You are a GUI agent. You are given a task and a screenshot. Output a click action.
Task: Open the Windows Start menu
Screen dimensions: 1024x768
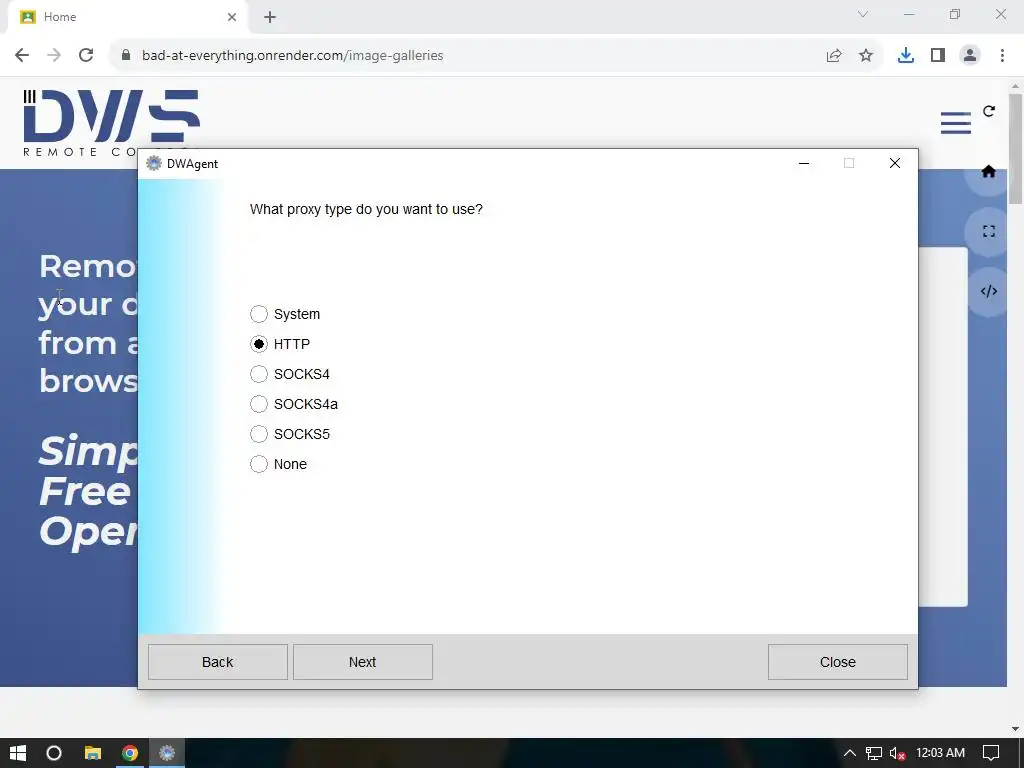click(x=18, y=753)
